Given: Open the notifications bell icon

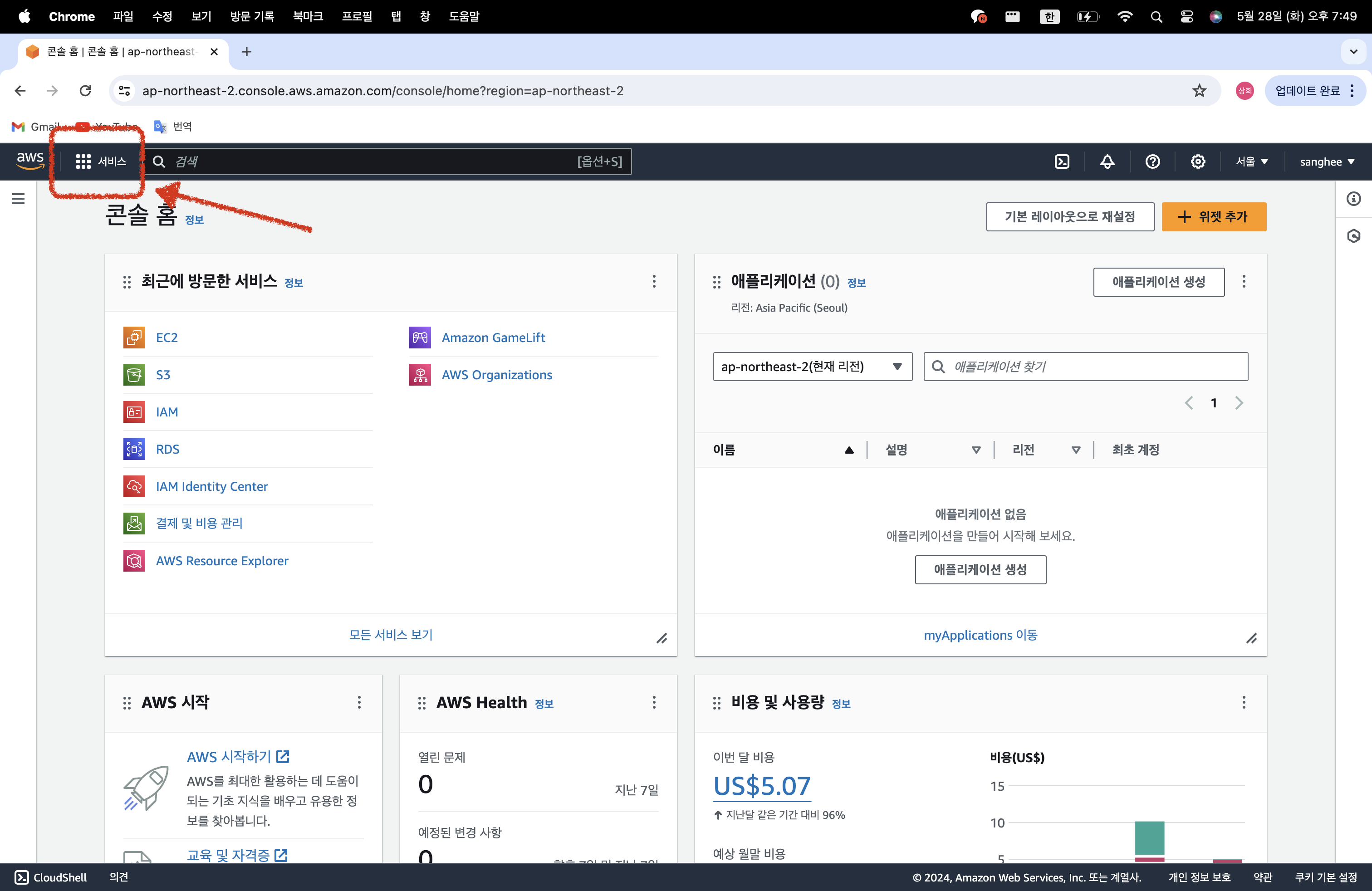Looking at the screenshot, I should click(1107, 162).
